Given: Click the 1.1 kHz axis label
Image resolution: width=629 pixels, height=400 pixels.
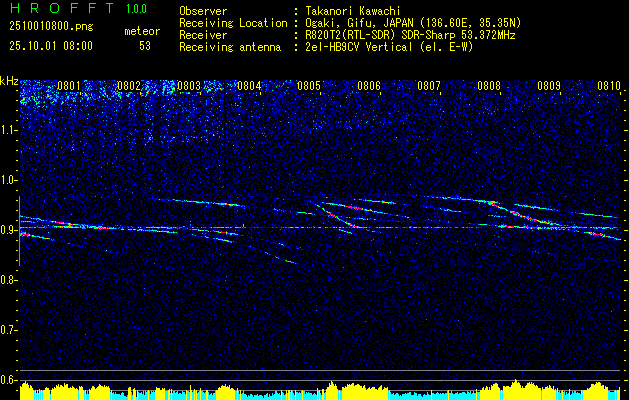Looking at the screenshot, I should click(x=9, y=130).
